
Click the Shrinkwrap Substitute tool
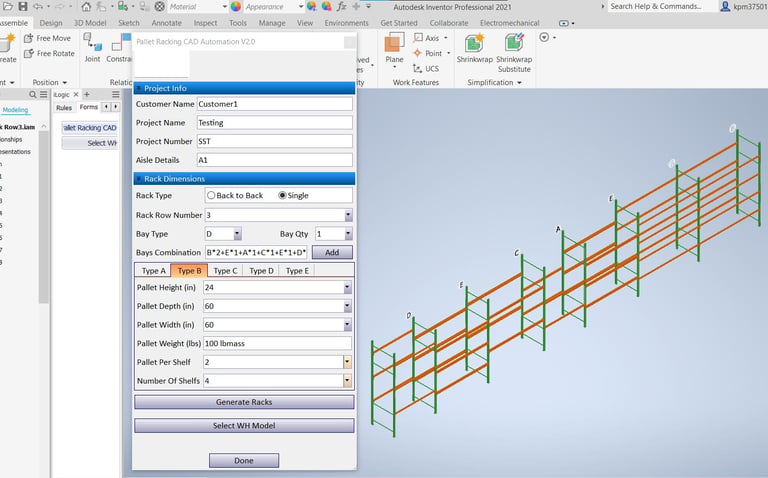pos(514,53)
